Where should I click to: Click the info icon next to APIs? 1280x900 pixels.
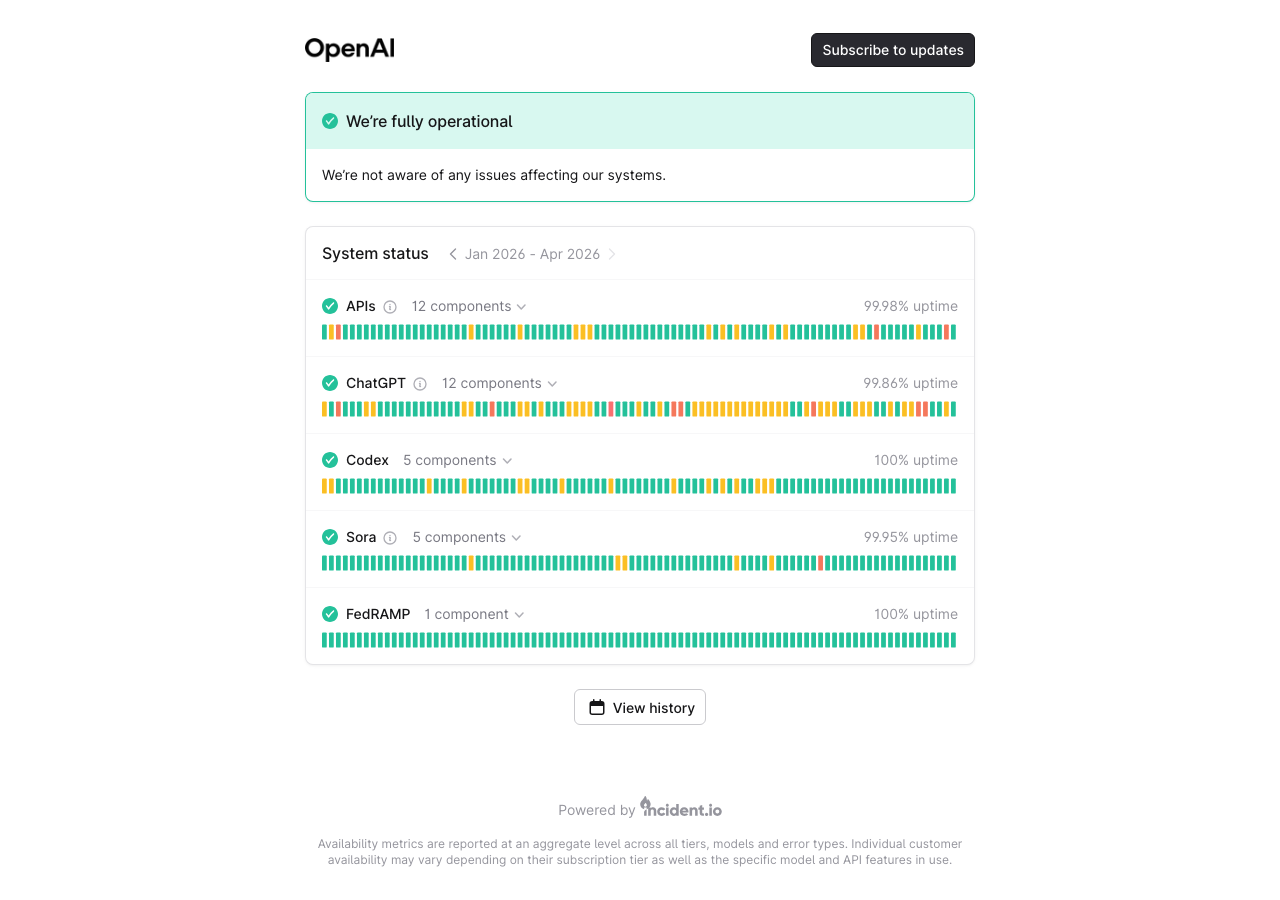tap(390, 307)
